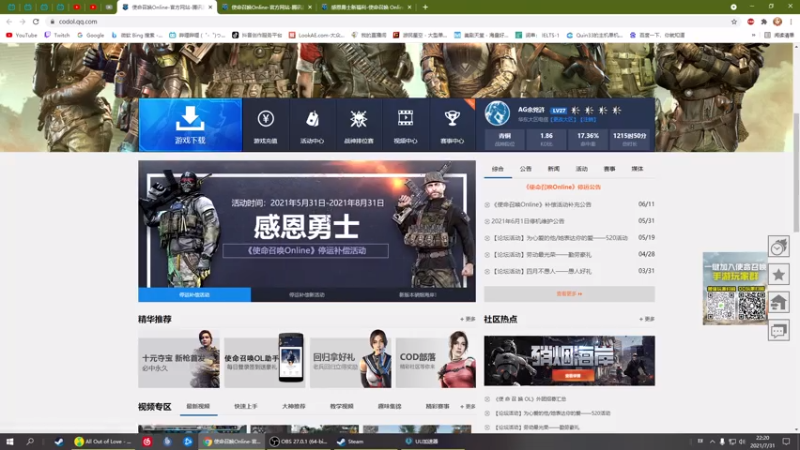800x450 pixels.
Task: Open the orange 《使命召唤Online》 headline announcement
Action: 563,187
